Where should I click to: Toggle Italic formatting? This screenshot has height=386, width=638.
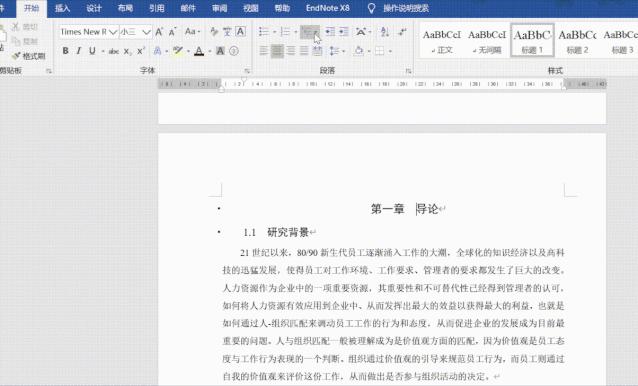tap(79, 51)
